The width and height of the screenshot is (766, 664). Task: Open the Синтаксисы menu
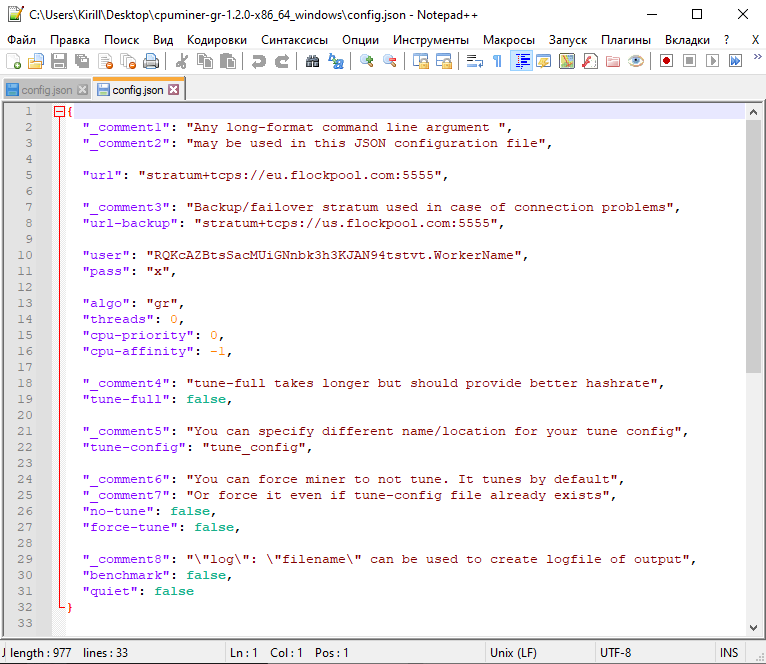[295, 40]
